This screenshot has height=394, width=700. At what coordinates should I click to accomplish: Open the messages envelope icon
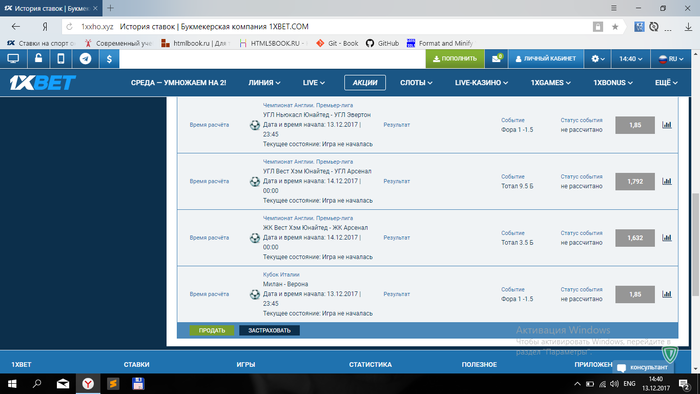[x=496, y=59]
